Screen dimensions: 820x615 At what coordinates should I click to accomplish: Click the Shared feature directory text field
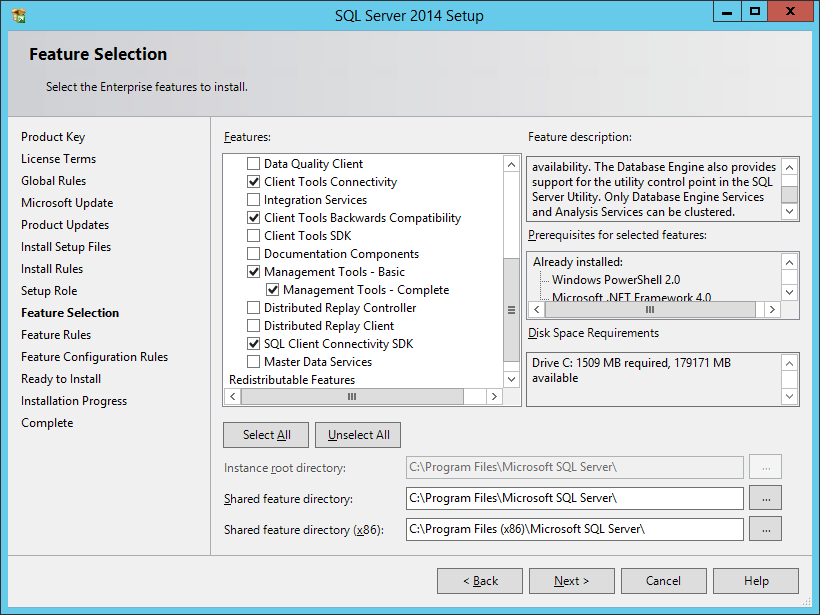(x=574, y=498)
